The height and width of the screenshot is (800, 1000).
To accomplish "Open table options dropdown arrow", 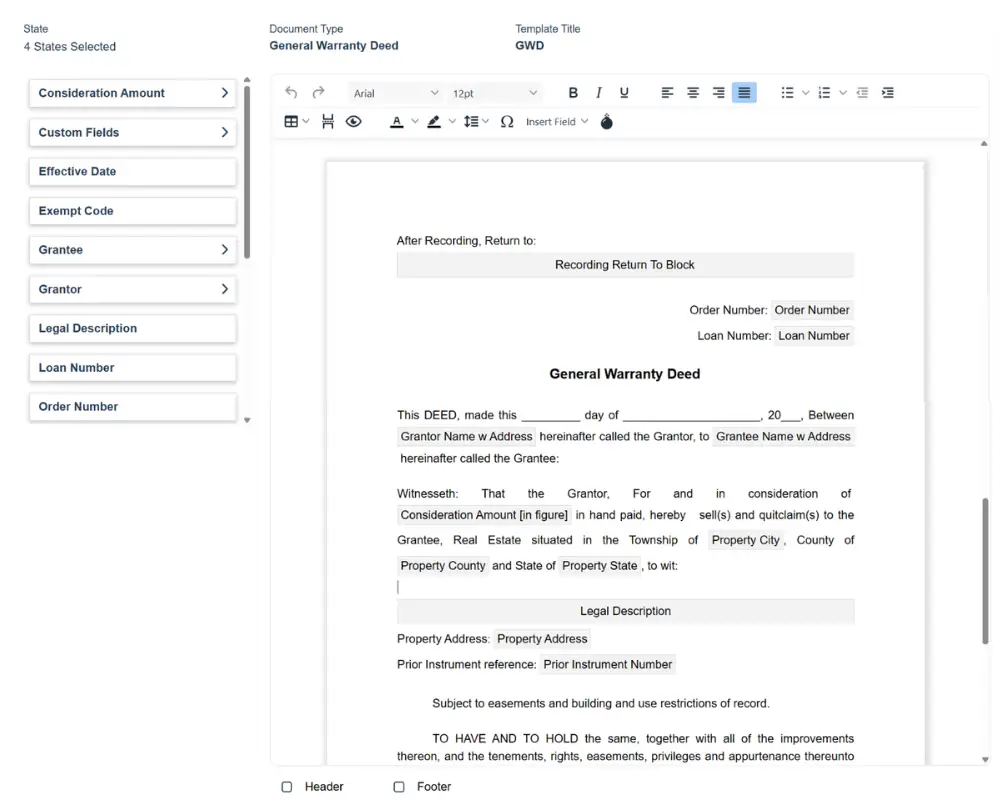I will tap(306, 121).
